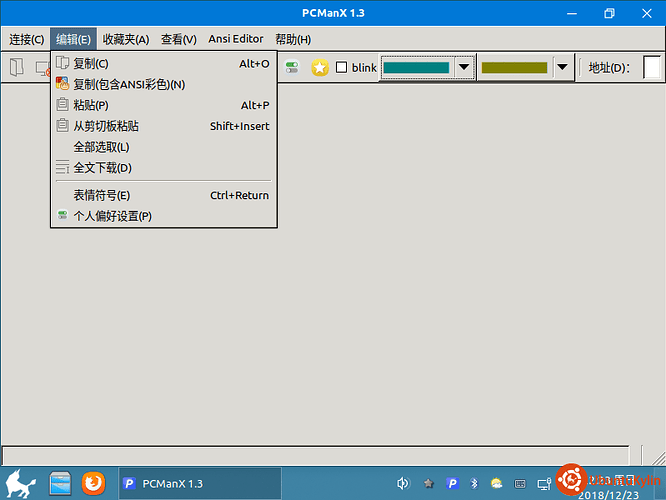Click the copy icon beside 复制(C)
This screenshot has width=666, height=500.
coord(62,63)
